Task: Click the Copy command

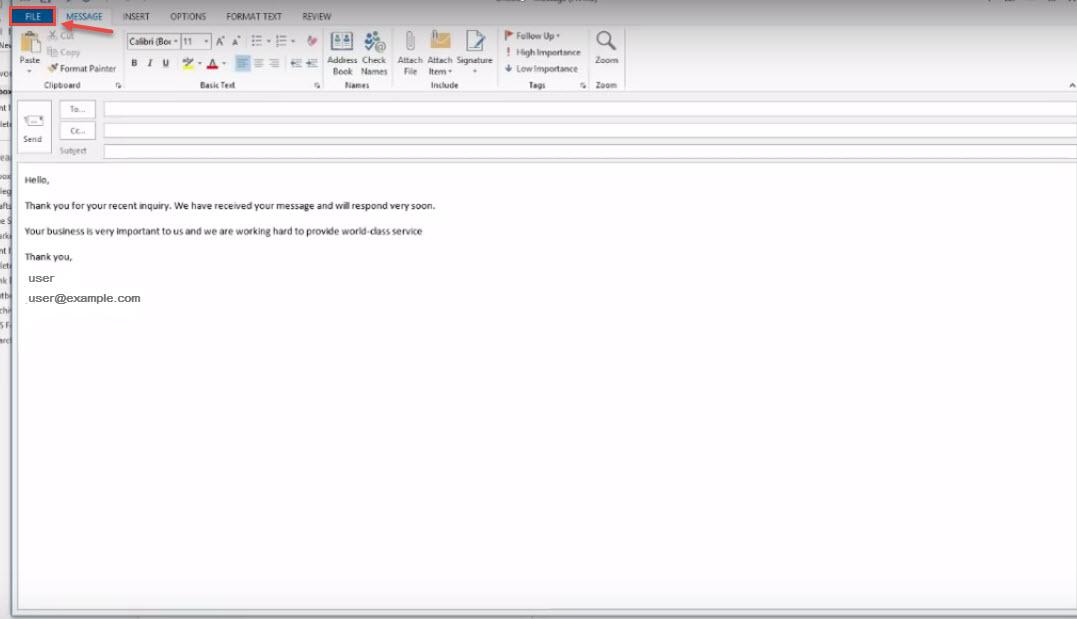Action: tap(63, 52)
